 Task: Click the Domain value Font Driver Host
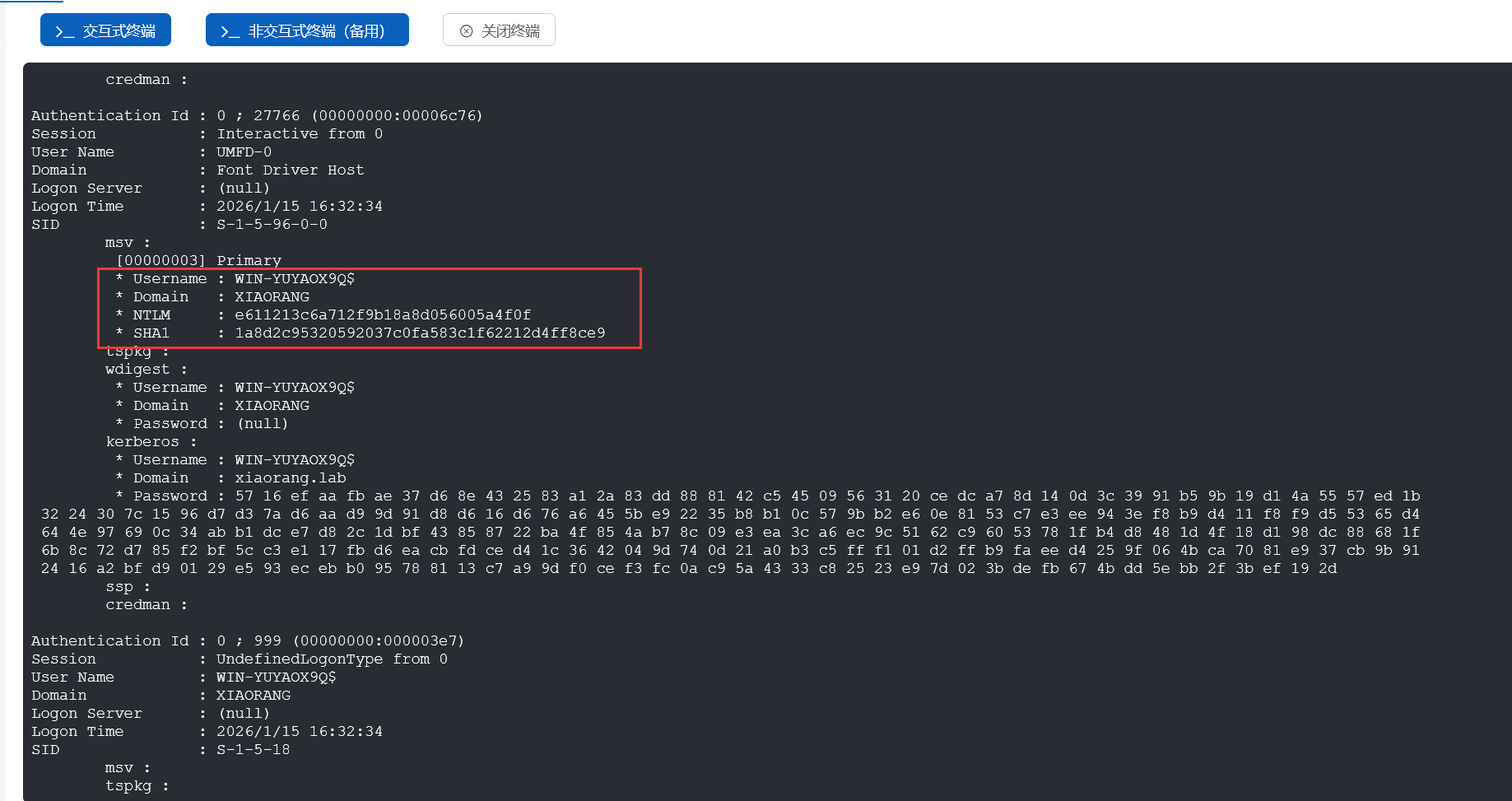click(290, 170)
